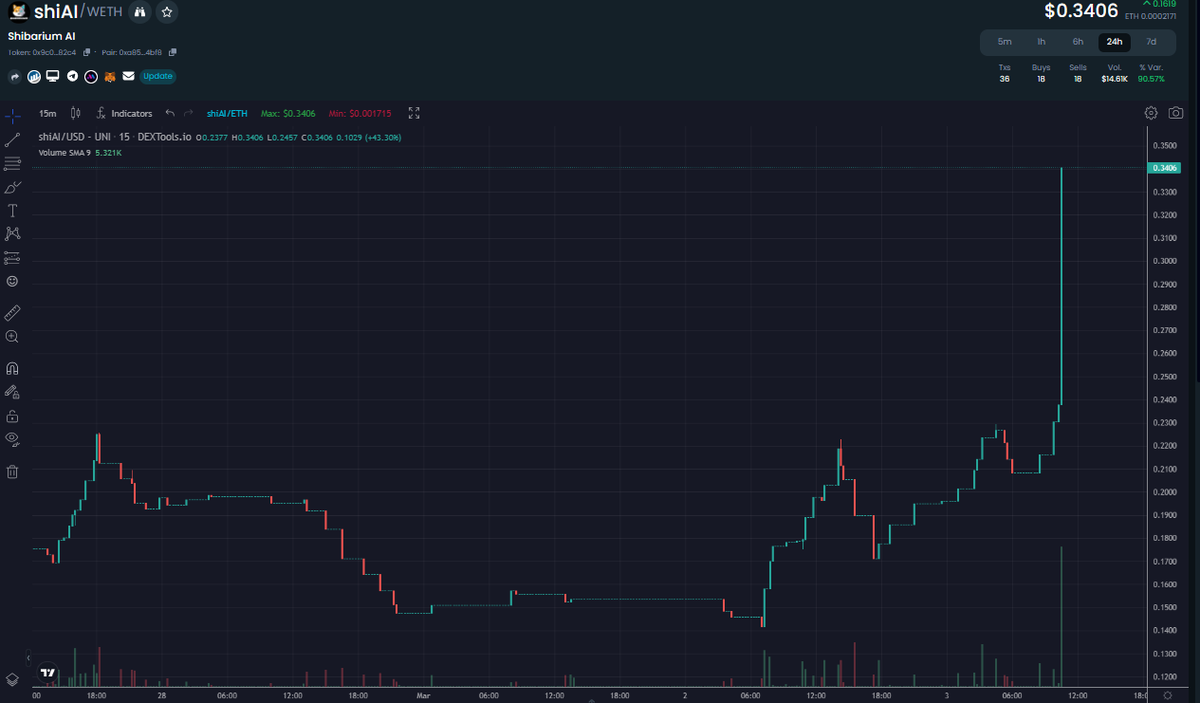Viewport: 1200px width, 703px height.
Task: Open the Fibonacci retracement tool
Action: pyautogui.click(x=12, y=163)
